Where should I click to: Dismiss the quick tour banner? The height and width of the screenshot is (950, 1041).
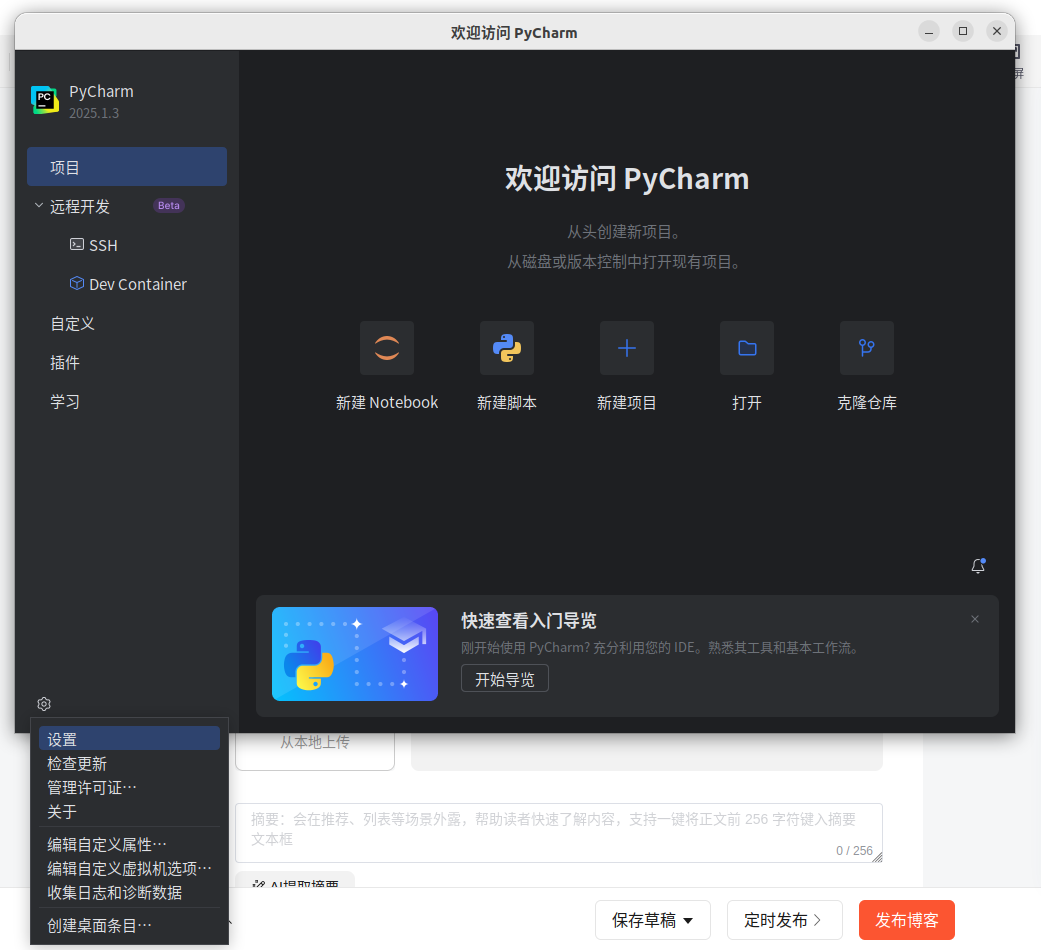click(x=975, y=619)
